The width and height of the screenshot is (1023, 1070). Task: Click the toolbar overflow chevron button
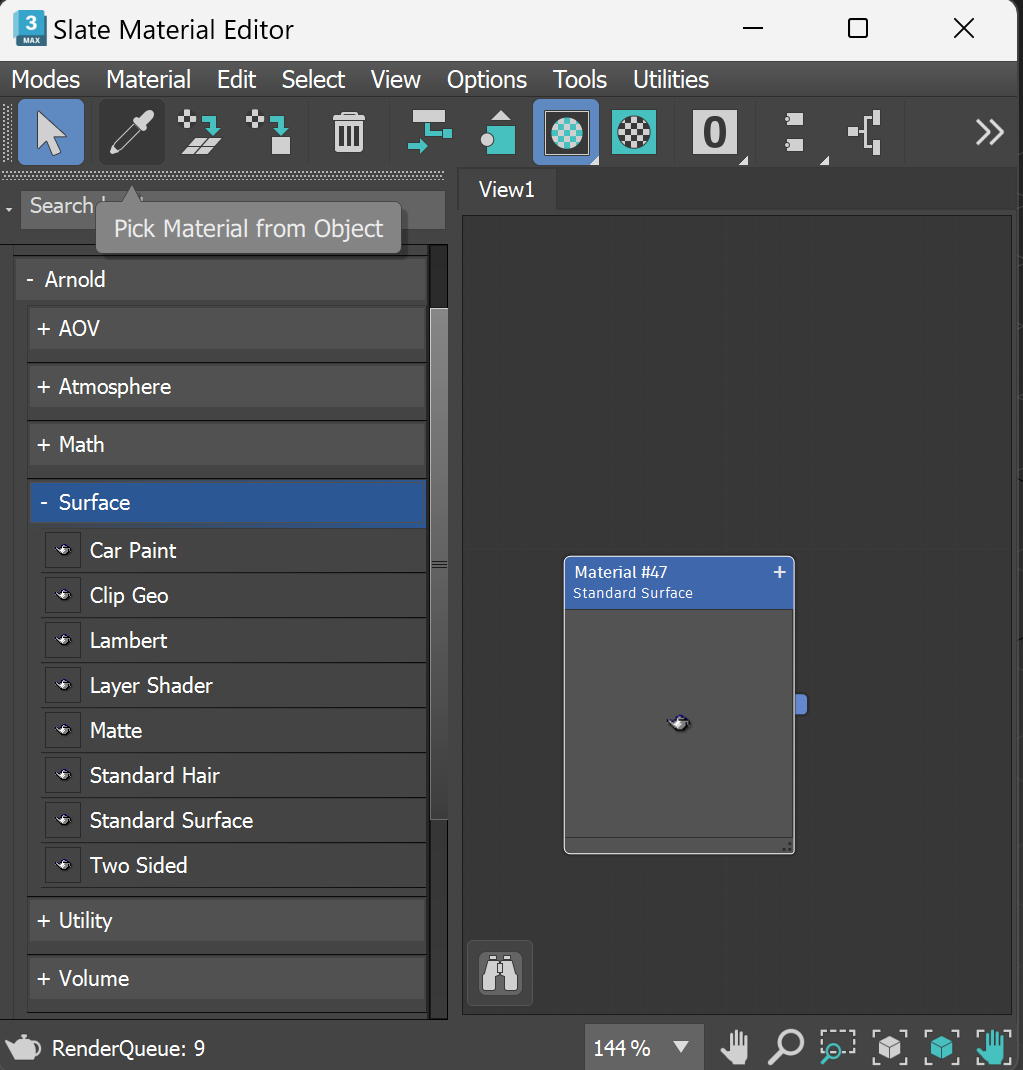[988, 131]
